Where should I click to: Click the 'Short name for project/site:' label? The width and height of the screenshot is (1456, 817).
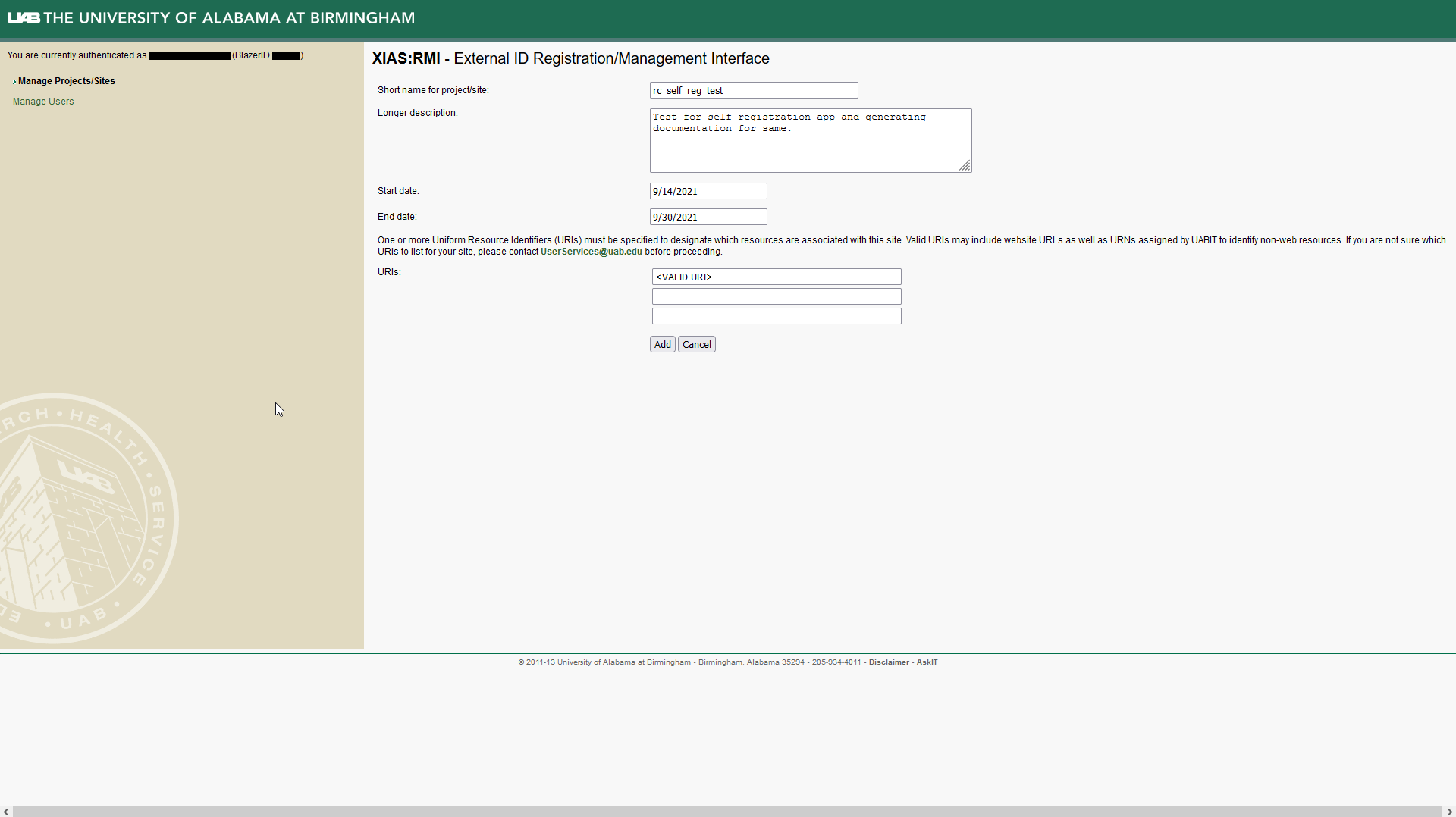click(x=433, y=90)
